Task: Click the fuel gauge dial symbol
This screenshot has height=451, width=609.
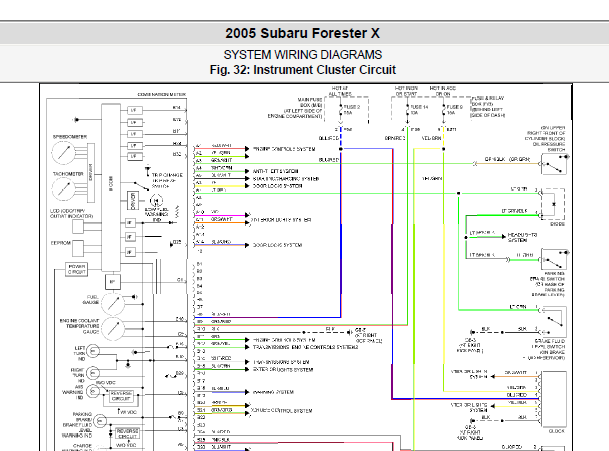Action: [113, 304]
